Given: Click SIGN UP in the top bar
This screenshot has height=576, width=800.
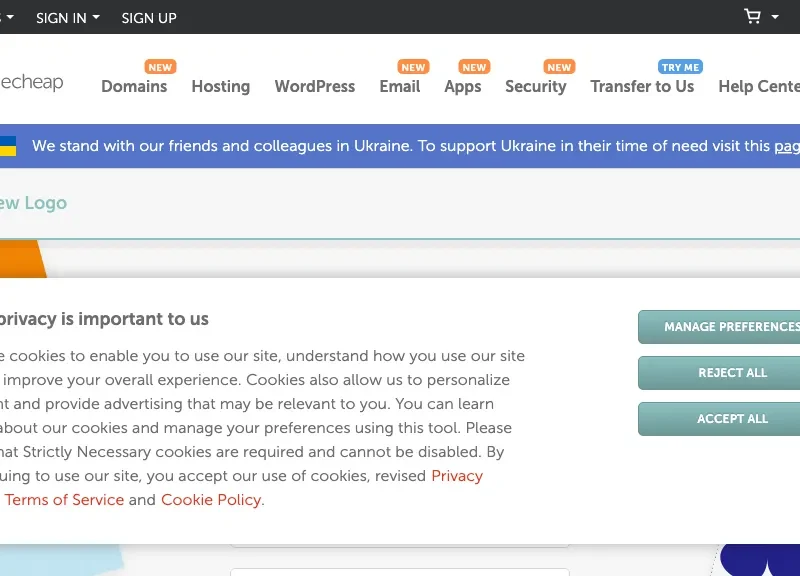Looking at the screenshot, I should pos(148,17).
